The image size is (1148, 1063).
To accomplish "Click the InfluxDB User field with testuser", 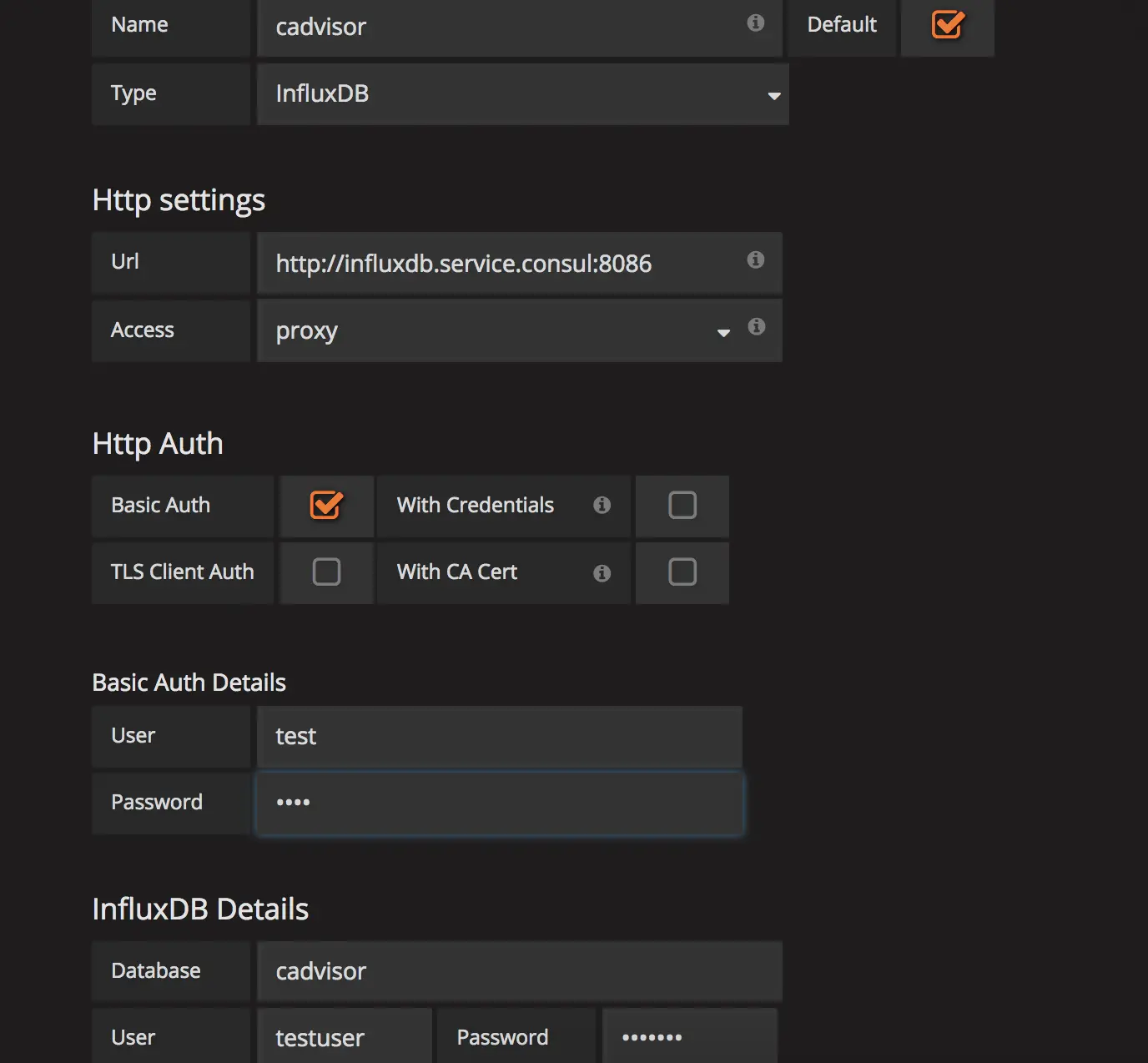I will (x=345, y=1038).
